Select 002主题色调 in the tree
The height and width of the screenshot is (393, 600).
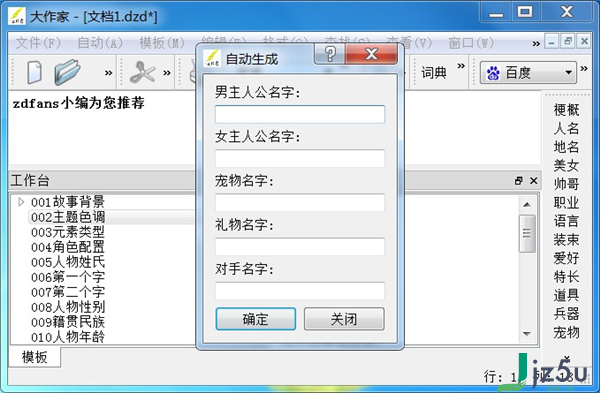[x=68, y=217]
